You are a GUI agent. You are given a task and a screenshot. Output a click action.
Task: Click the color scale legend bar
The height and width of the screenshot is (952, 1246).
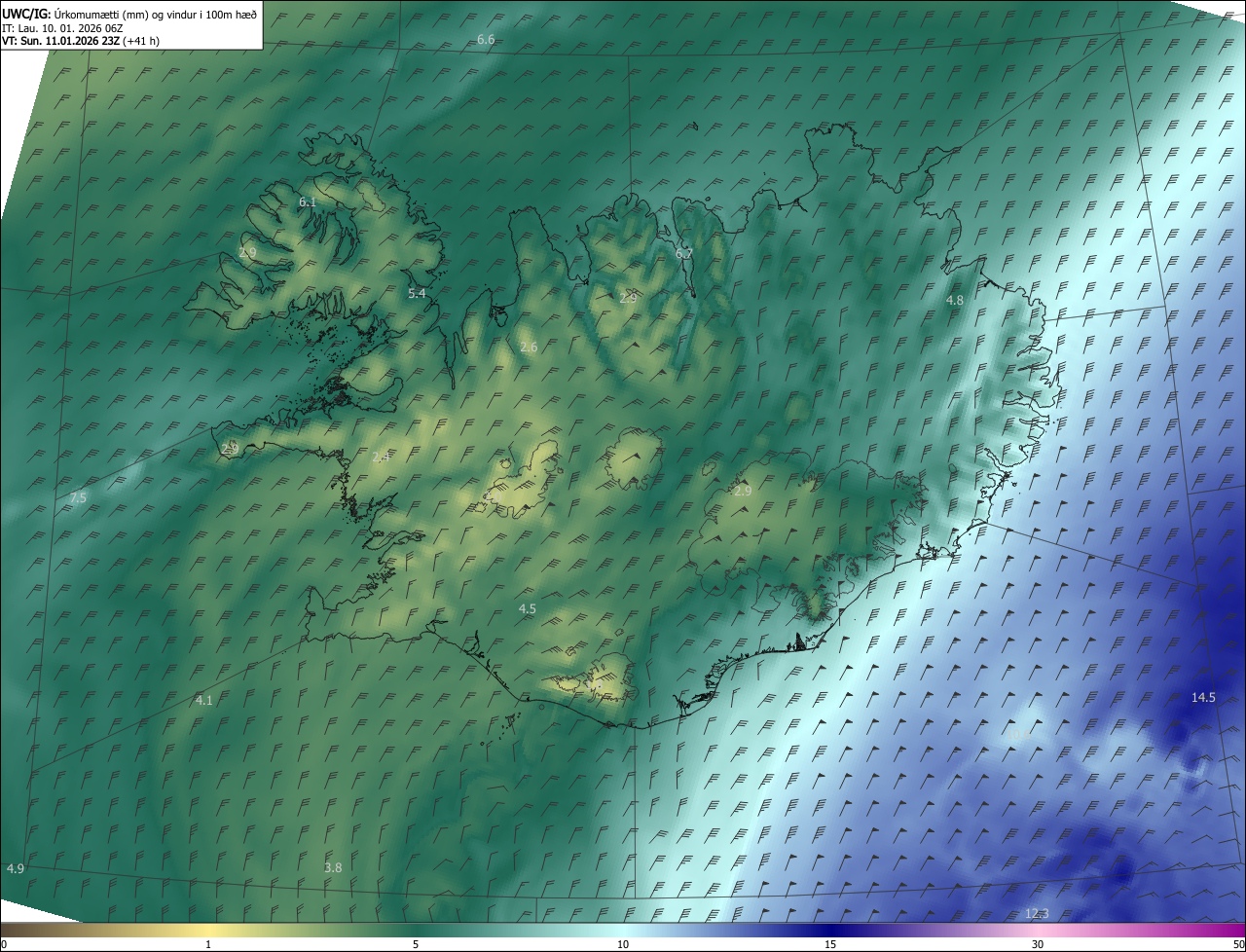tap(623, 931)
